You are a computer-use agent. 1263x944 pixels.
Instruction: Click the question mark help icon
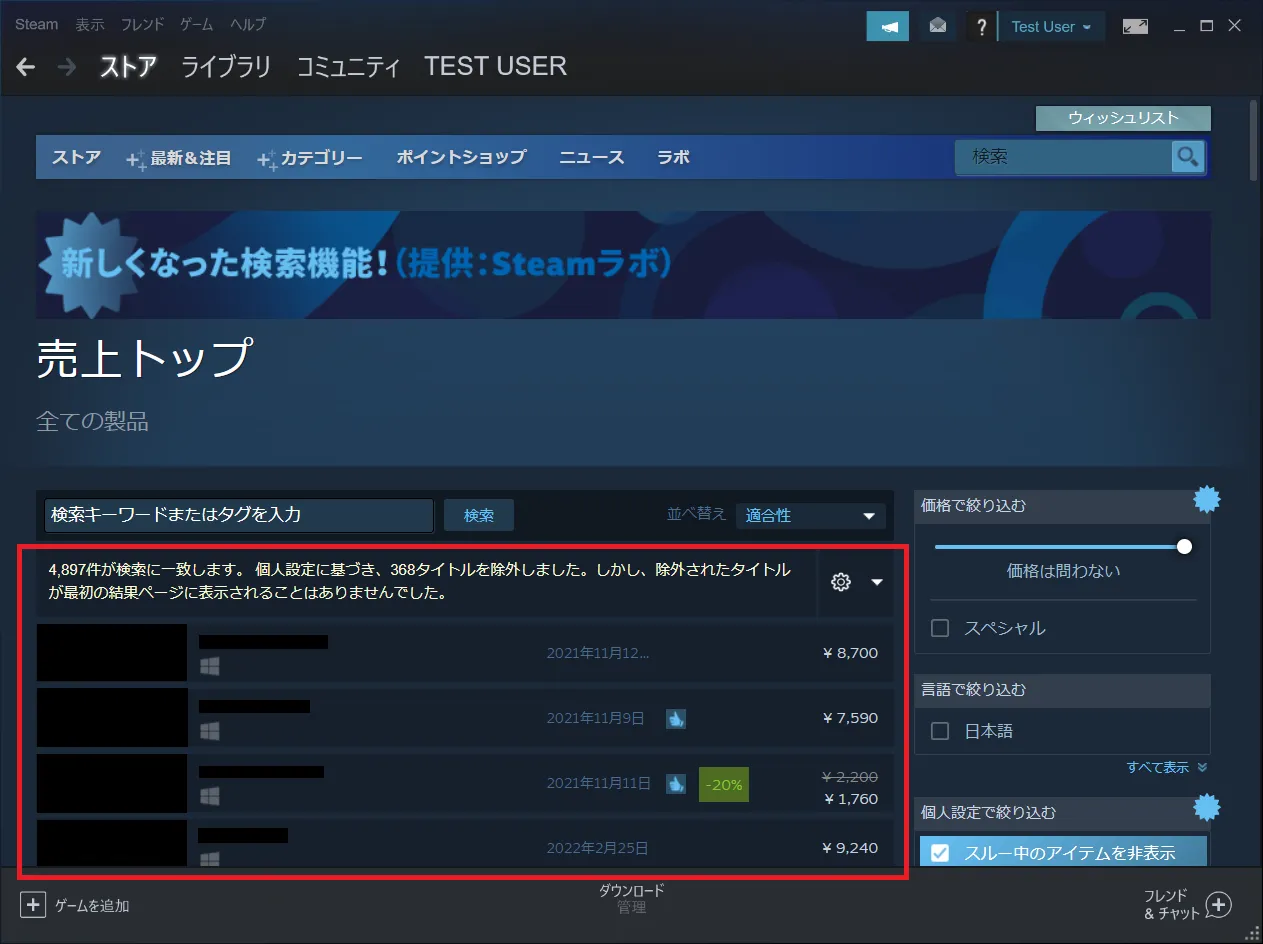982,27
